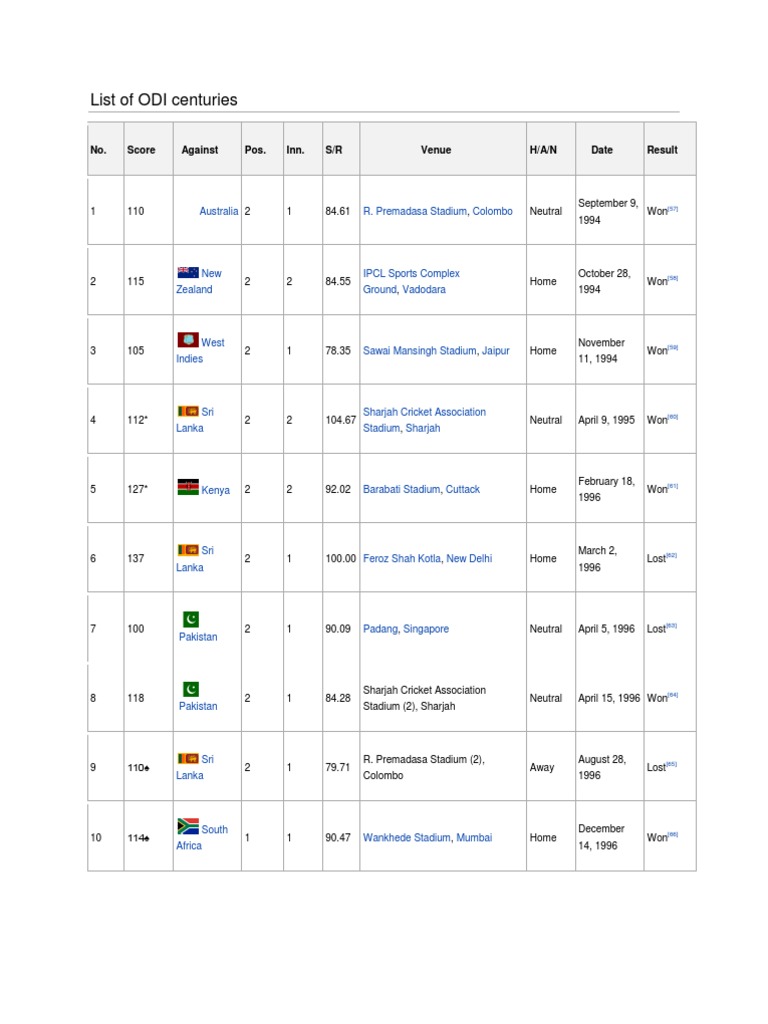Click the Sri Lanka flag in row 4
This screenshot has width=768, height=1024.
coord(187,411)
